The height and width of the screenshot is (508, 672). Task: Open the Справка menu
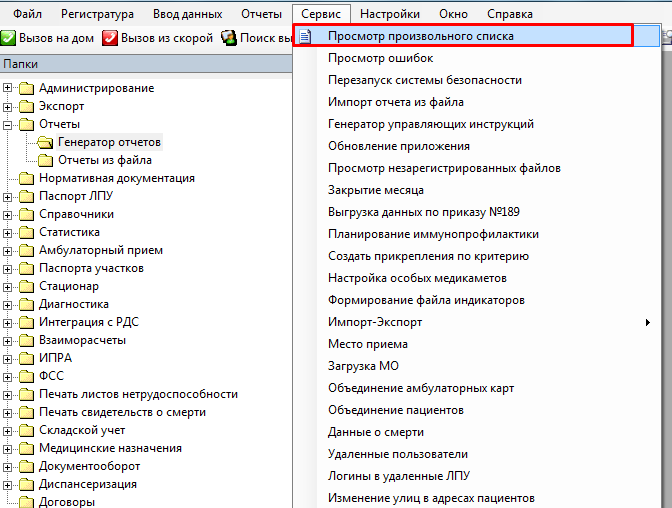pos(510,14)
